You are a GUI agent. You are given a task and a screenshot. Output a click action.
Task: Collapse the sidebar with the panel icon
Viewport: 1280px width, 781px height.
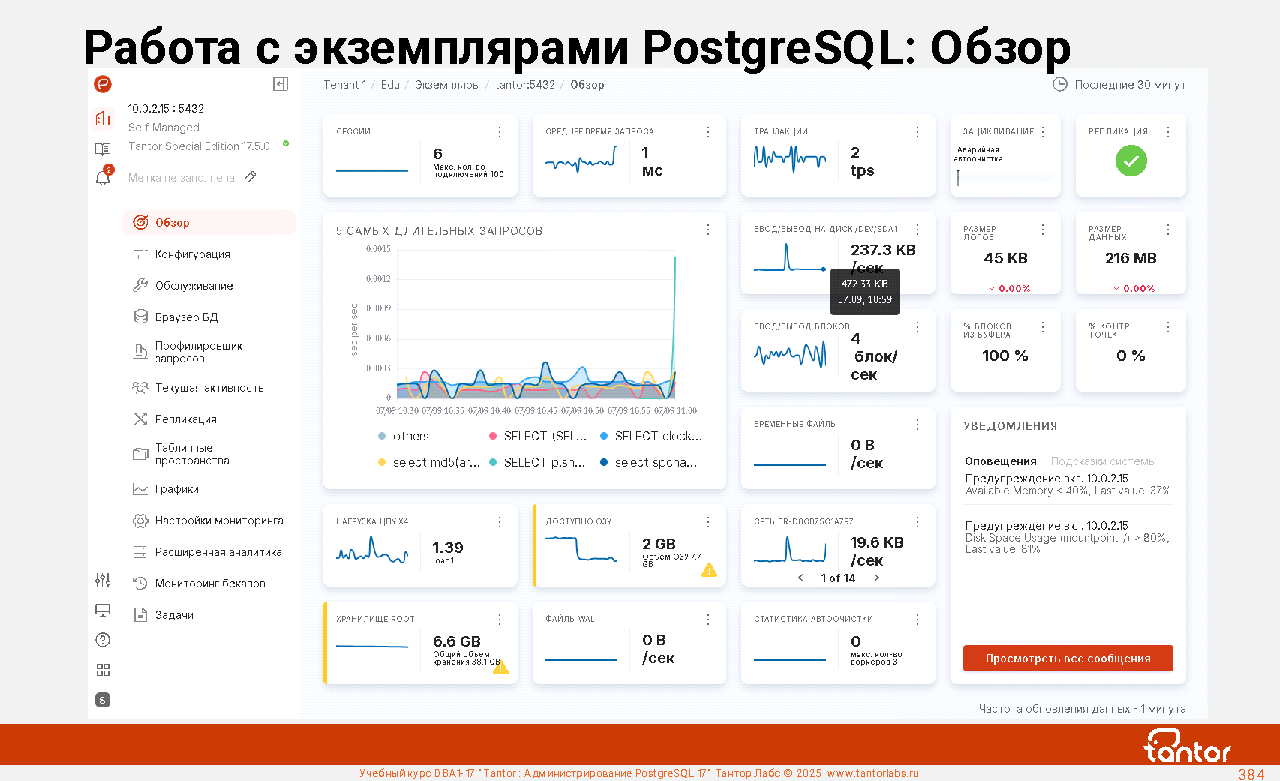(281, 85)
